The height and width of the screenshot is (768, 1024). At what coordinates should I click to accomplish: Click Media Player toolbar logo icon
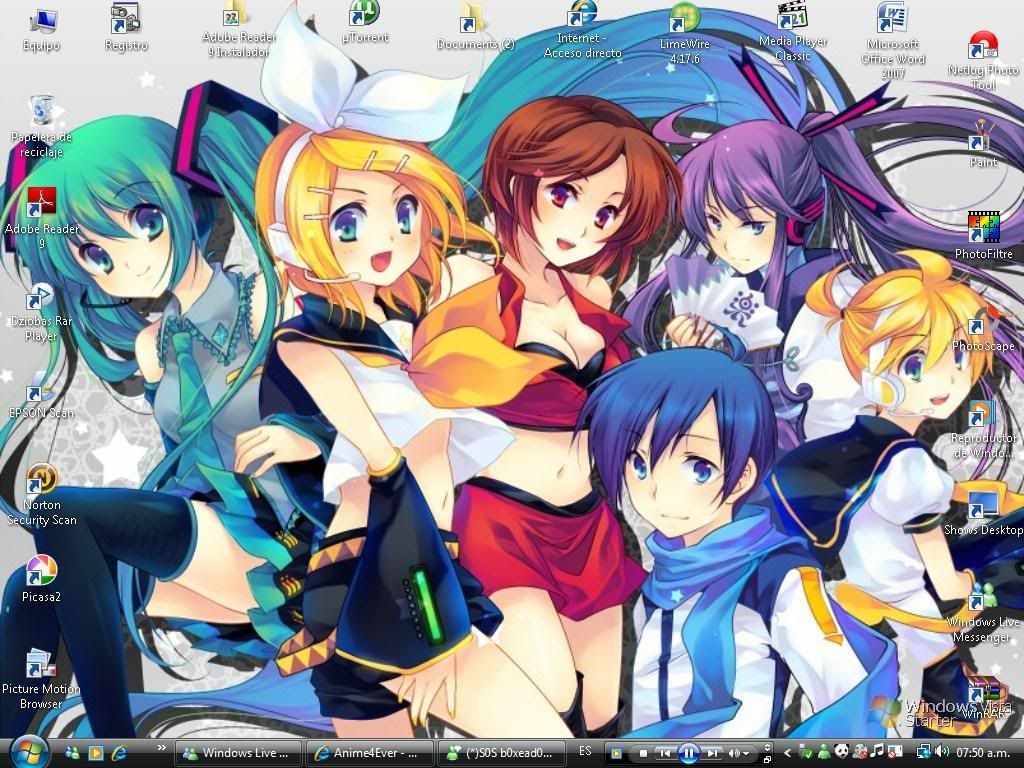[x=616, y=753]
